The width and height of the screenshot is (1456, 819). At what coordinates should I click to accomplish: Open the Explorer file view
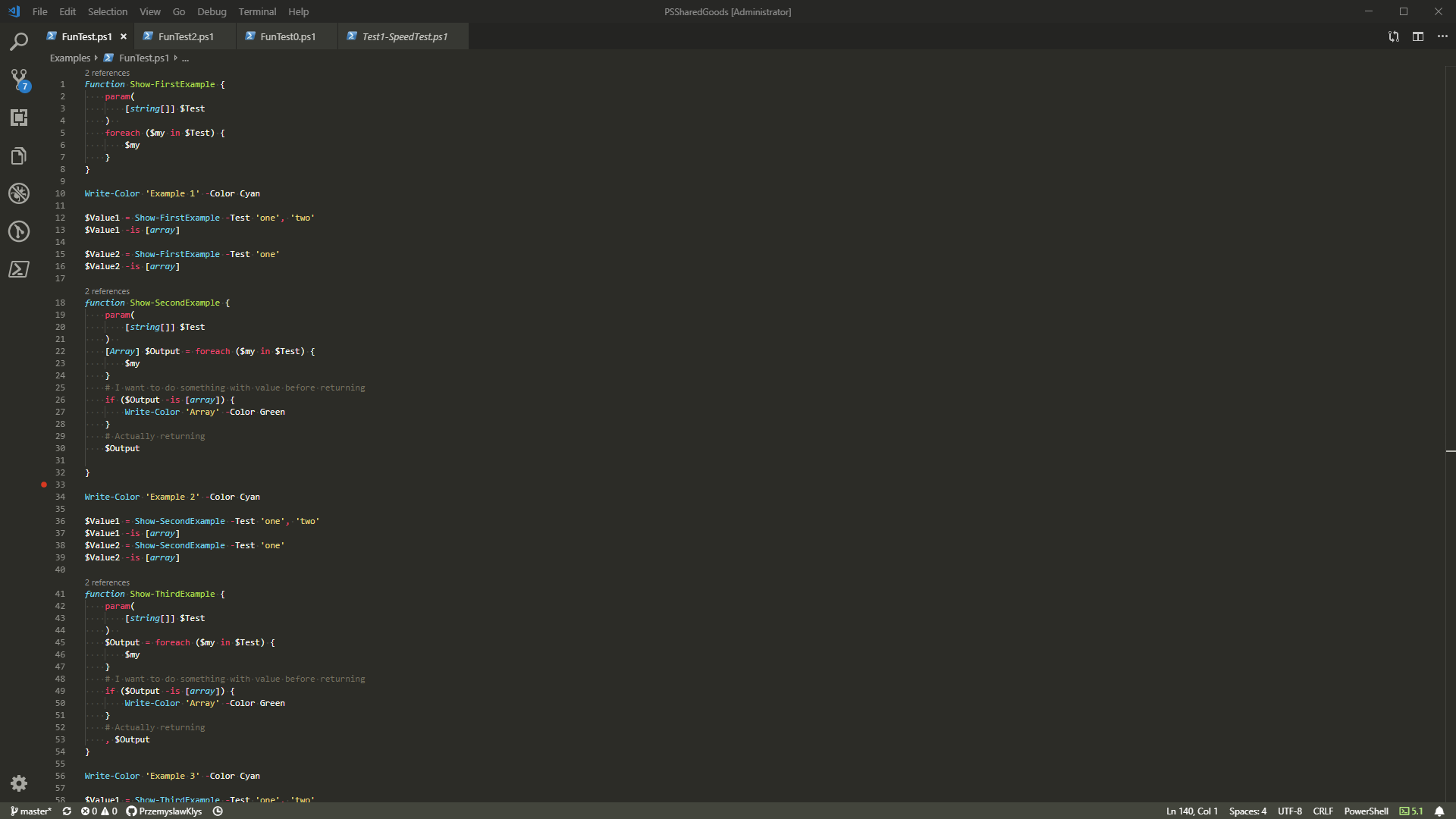tap(18, 155)
